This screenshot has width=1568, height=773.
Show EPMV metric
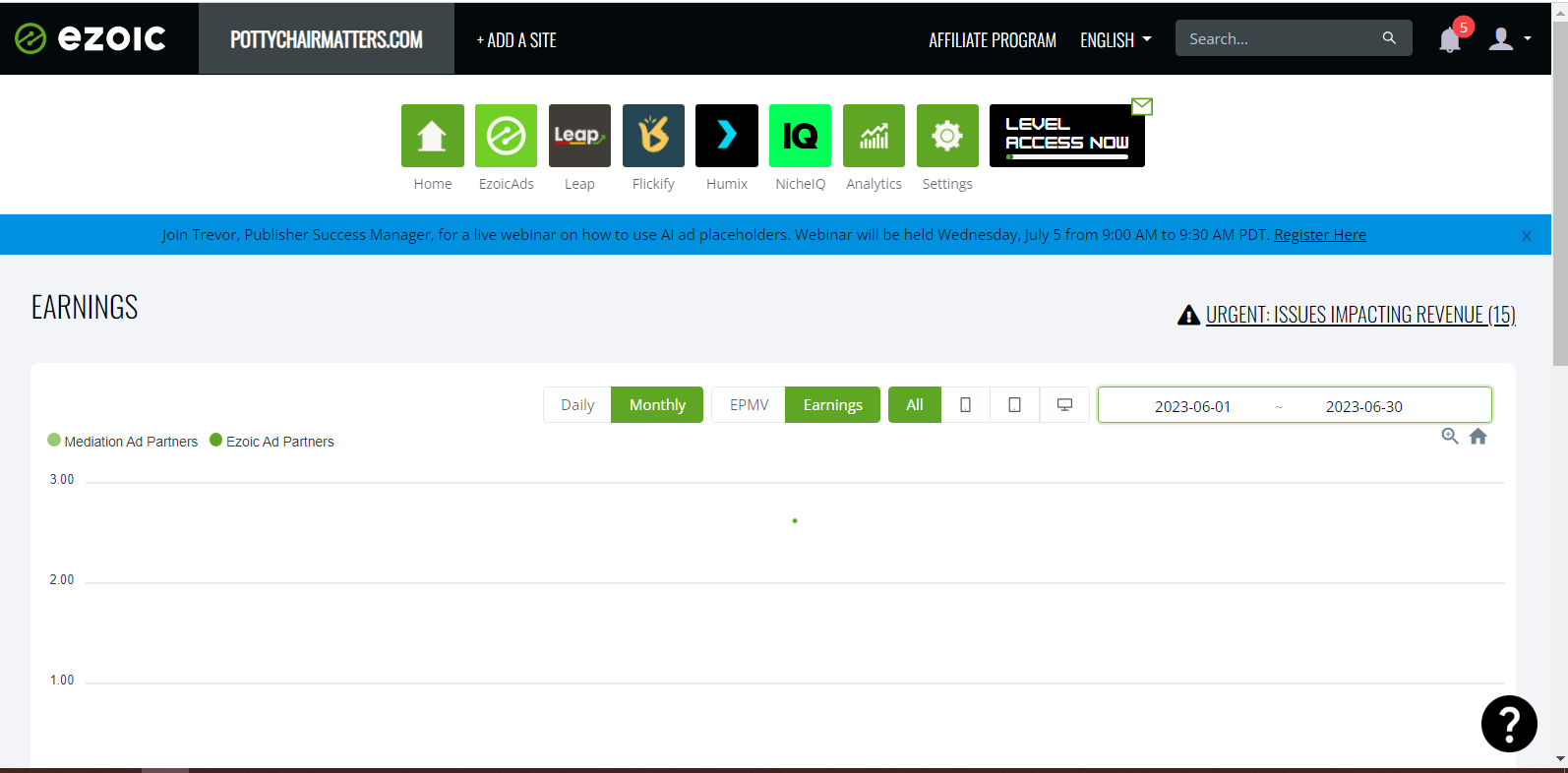(x=749, y=405)
